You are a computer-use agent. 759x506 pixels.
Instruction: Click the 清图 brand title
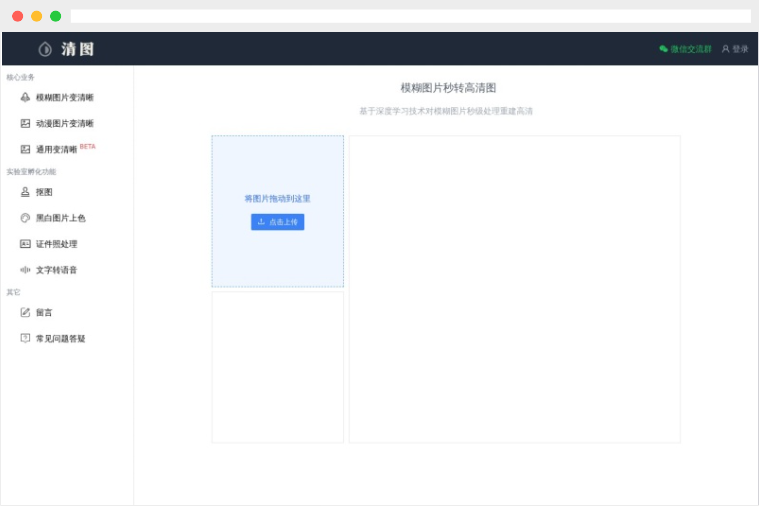click(77, 49)
